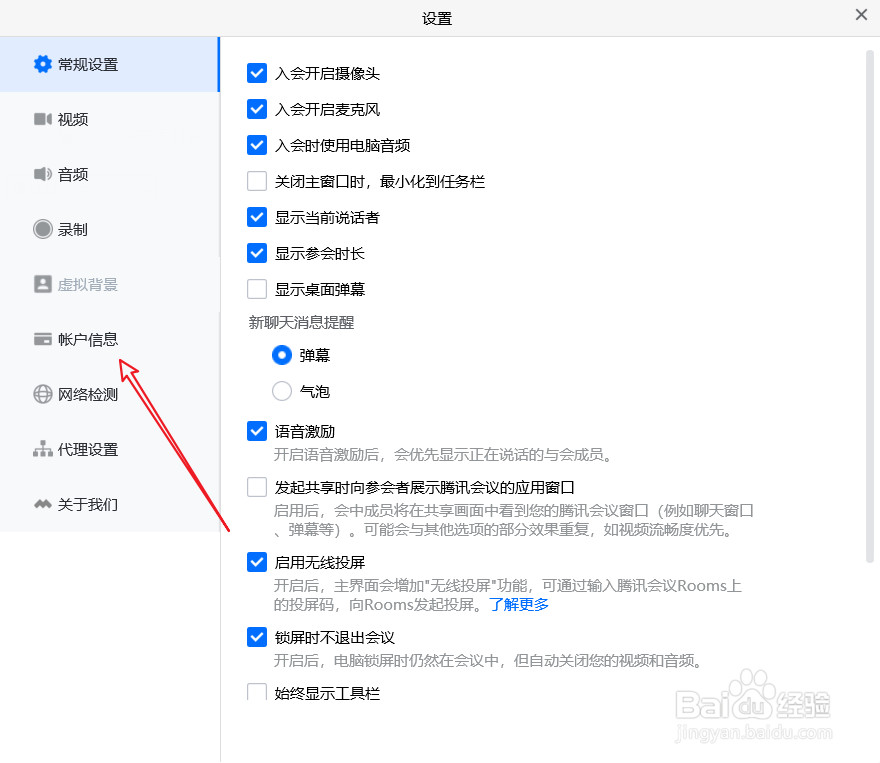Disable 语音激励 checkbox
The width and height of the screenshot is (880, 763).
click(257, 431)
